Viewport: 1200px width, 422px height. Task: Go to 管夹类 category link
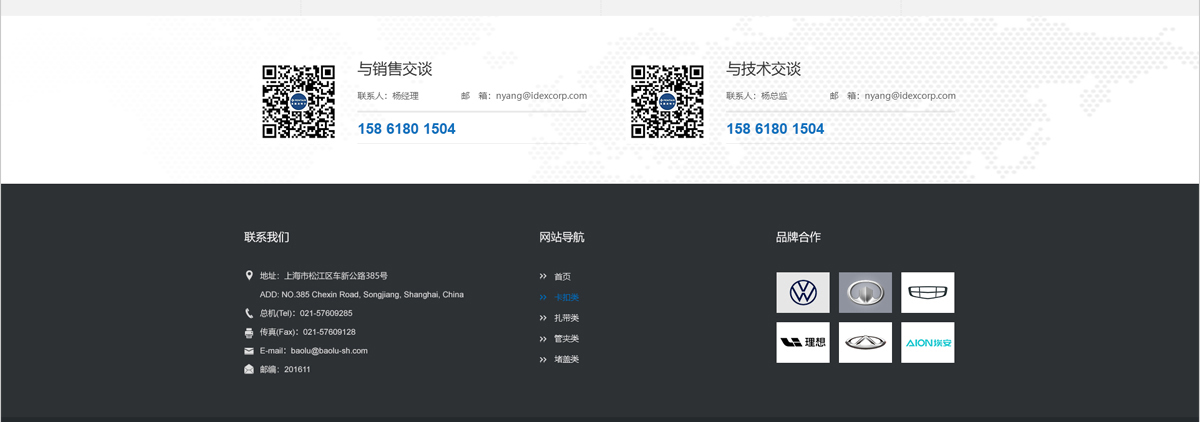point(566,339)
